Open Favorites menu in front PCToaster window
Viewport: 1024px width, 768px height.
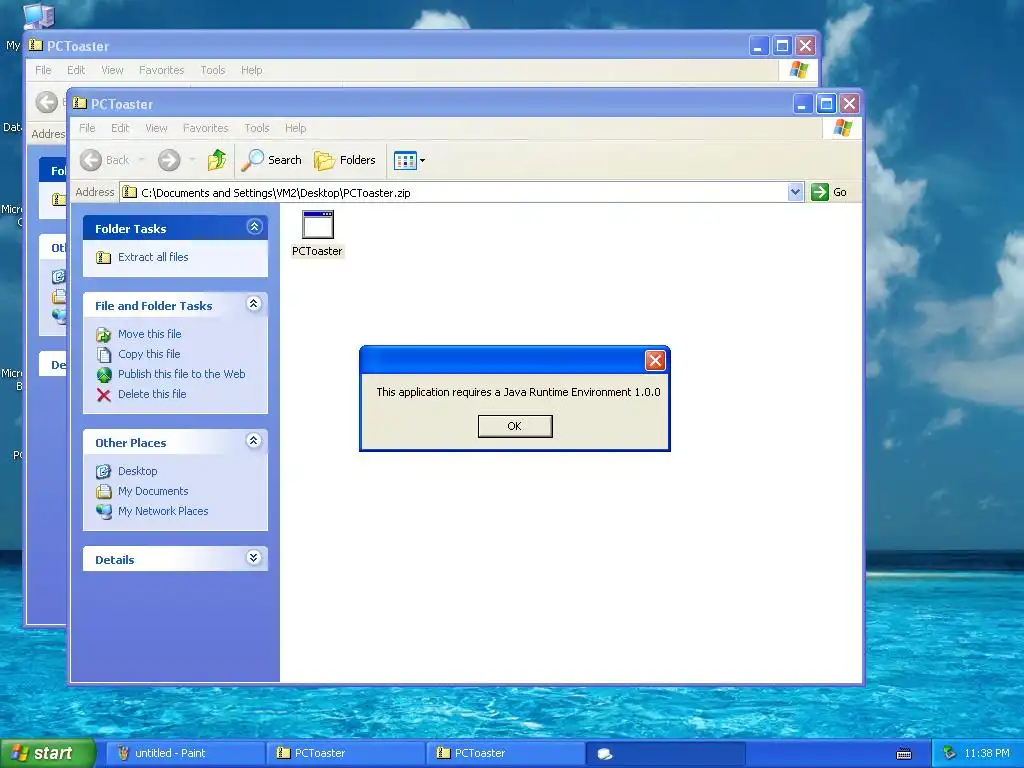[x=206, y=128]
